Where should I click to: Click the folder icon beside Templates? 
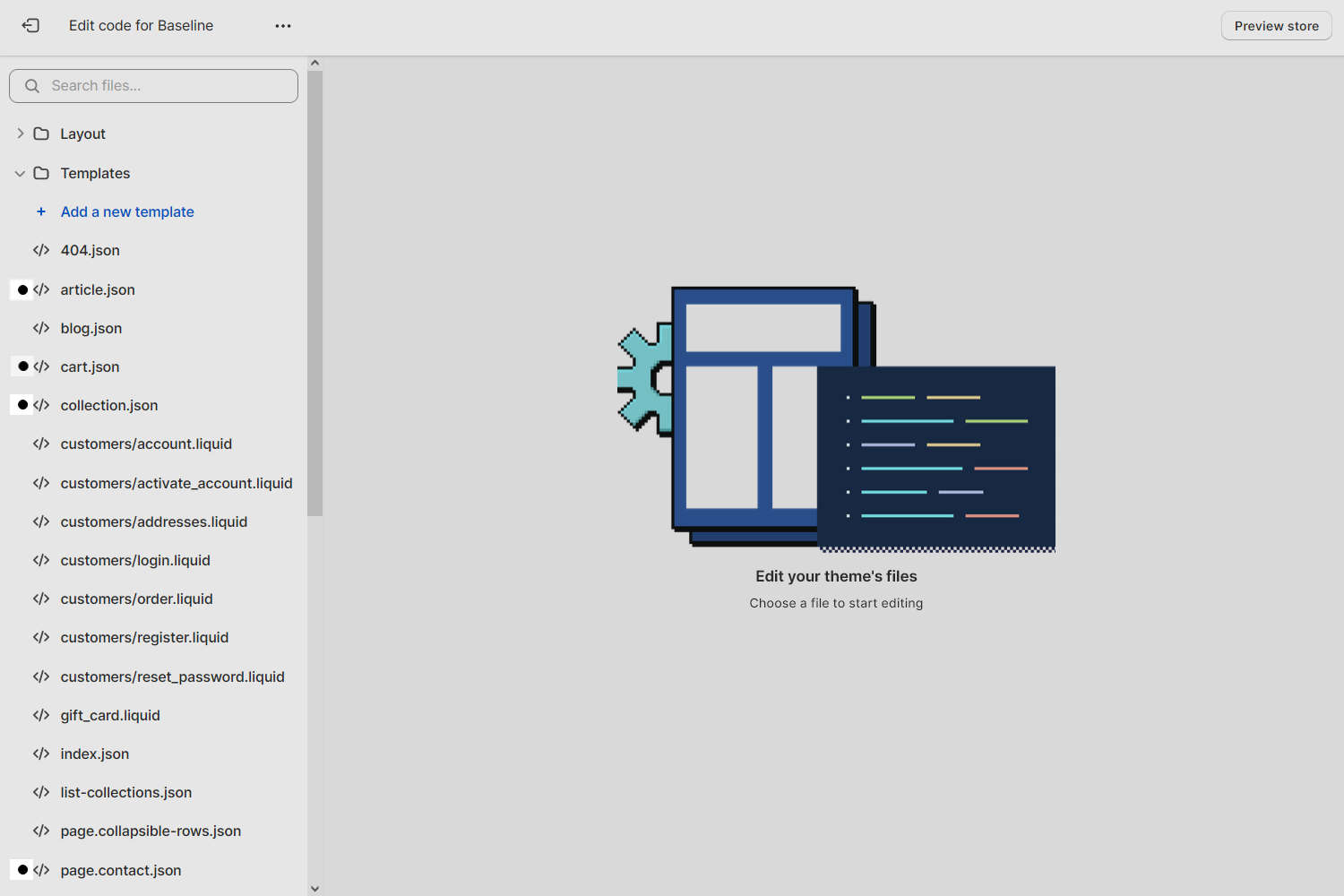pyautogui.click(x=41, y=173)
